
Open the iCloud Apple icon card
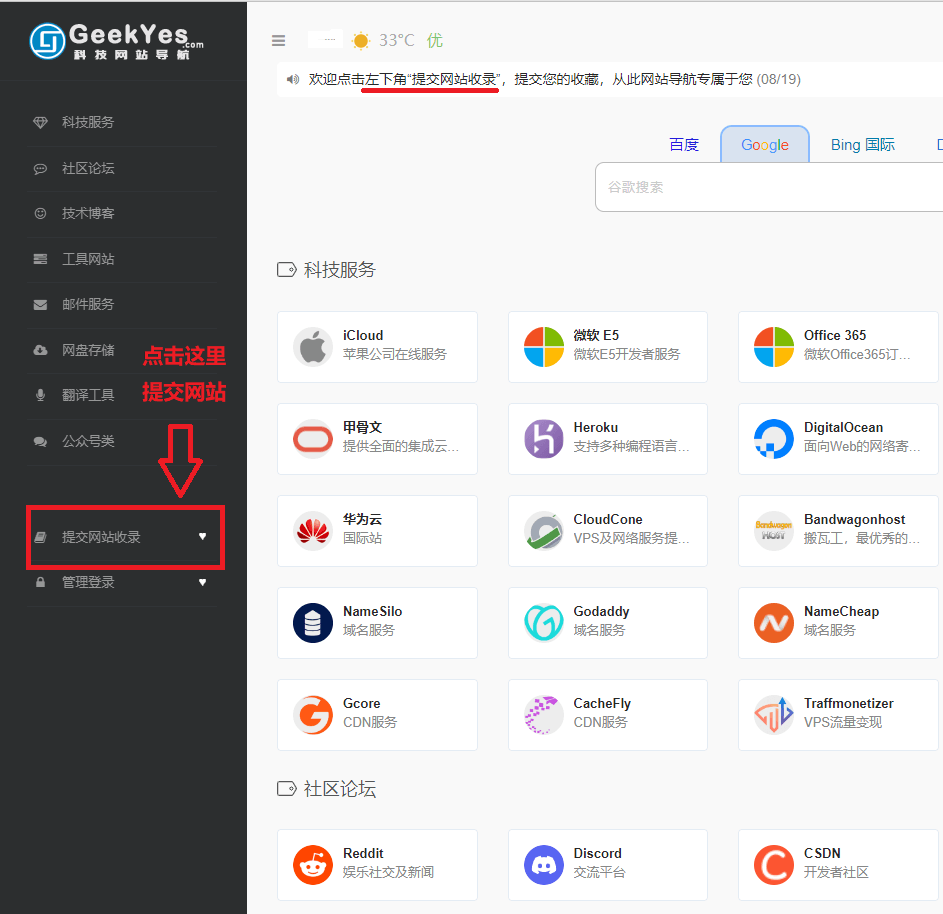click(313, 347)
